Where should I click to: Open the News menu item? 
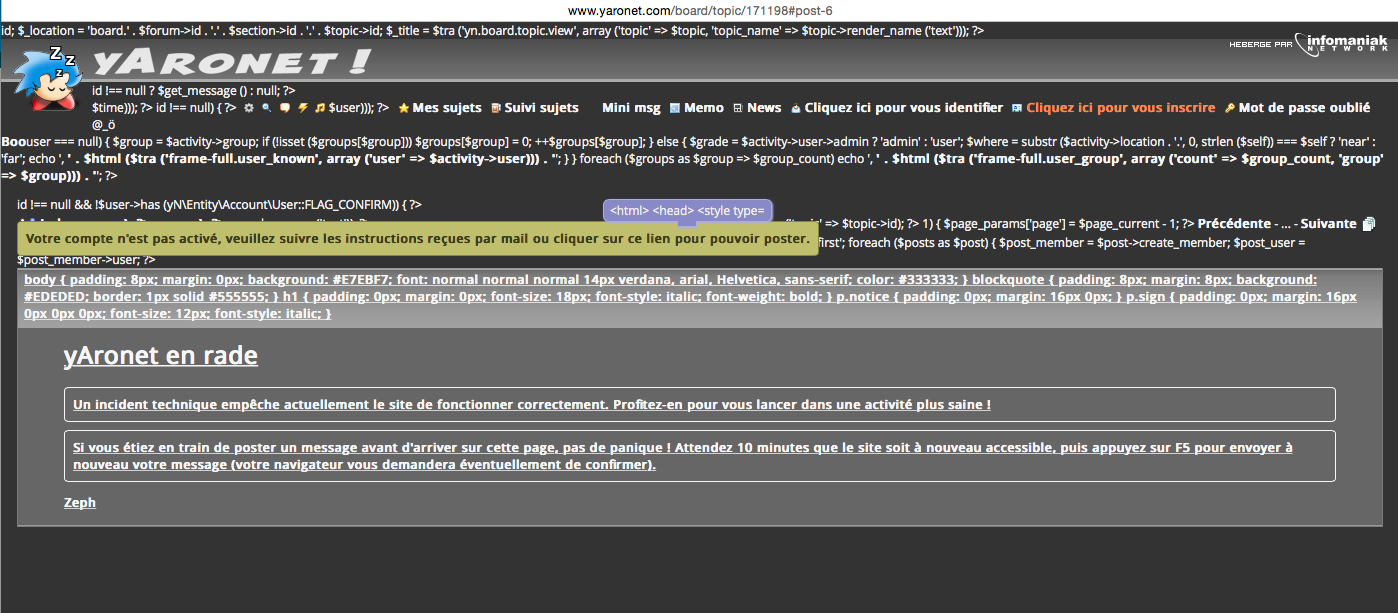pos(764,108)
